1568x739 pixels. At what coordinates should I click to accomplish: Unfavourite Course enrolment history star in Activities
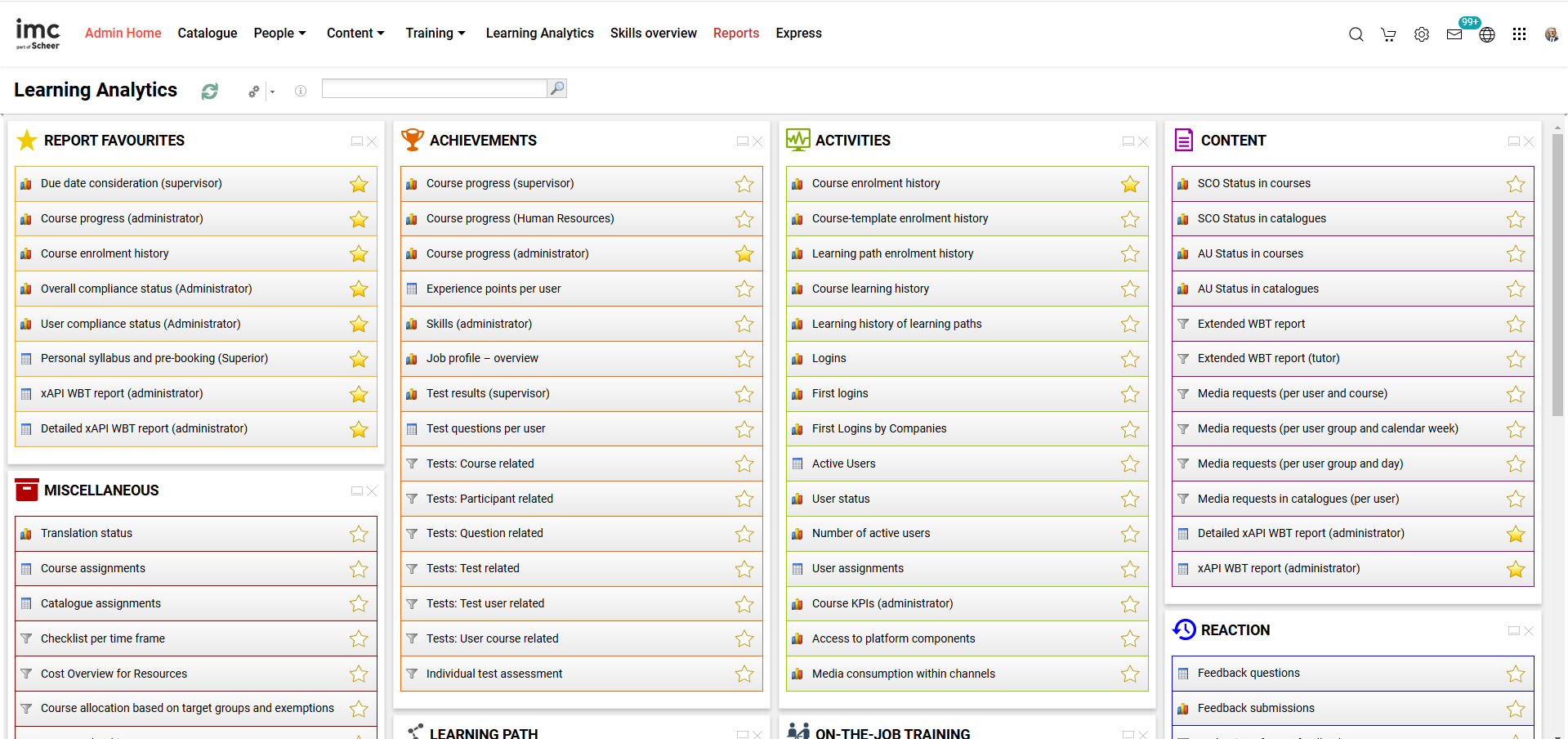pos(1130,184)
